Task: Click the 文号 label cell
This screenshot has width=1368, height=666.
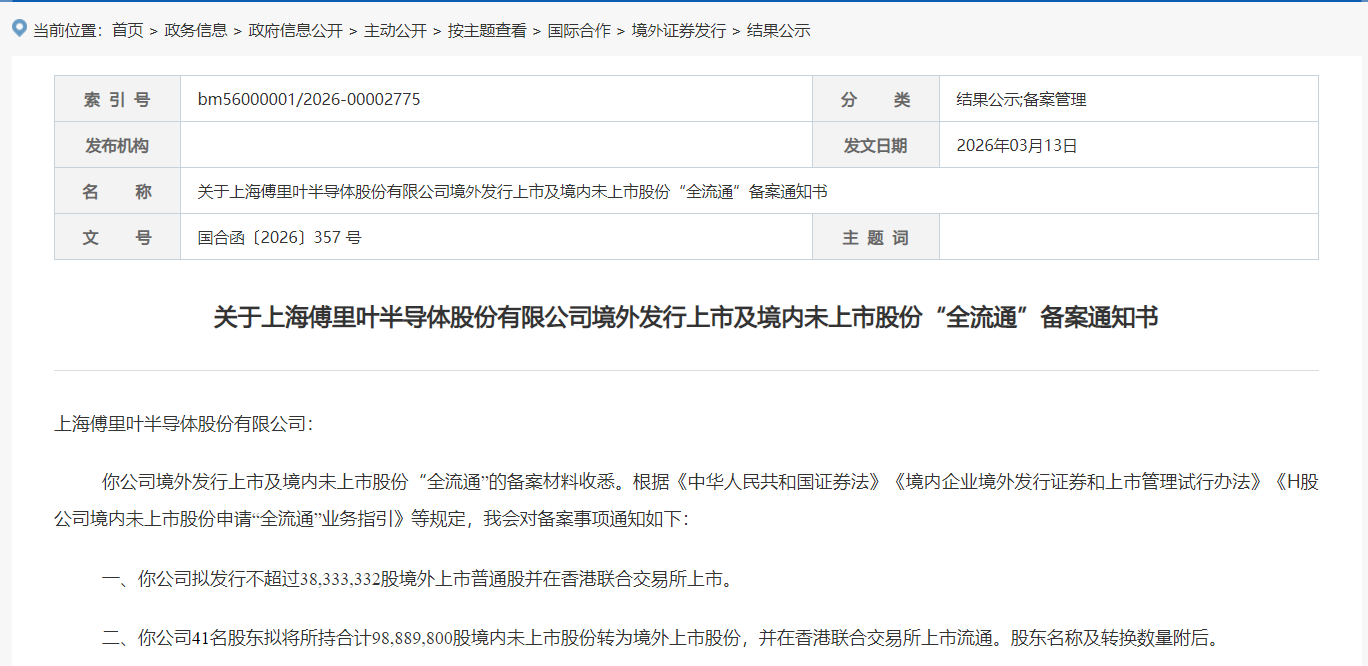Action: pyautogui.click(x=117, y=237)
